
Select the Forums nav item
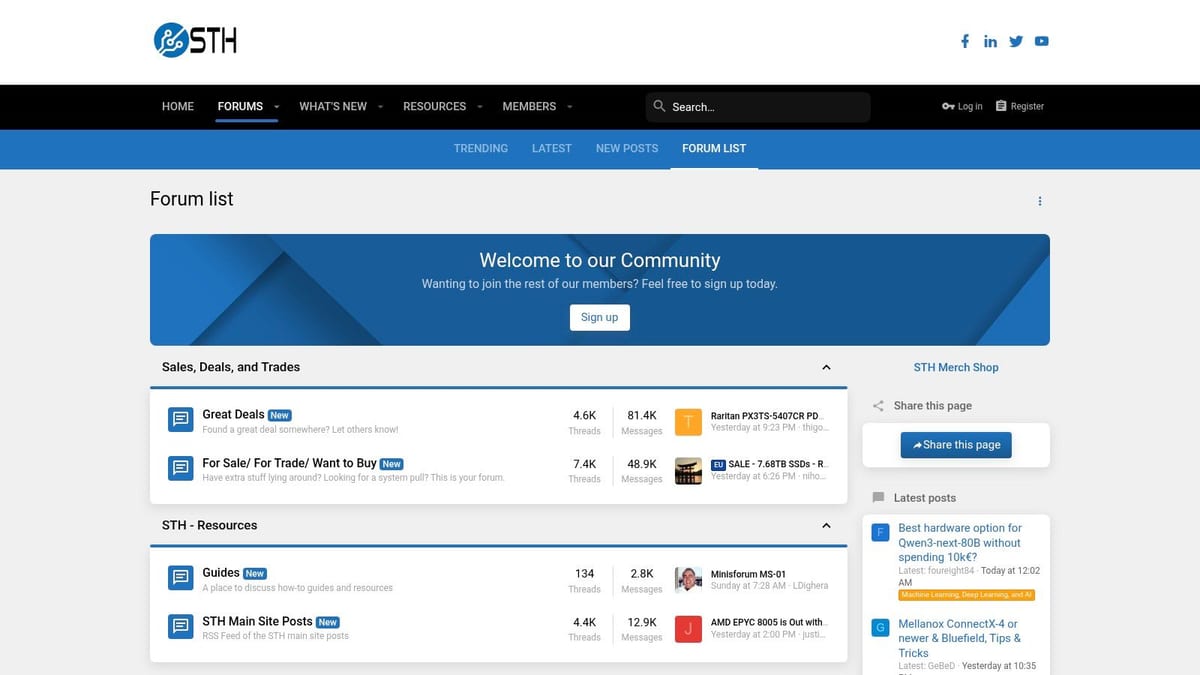(240, 106)
